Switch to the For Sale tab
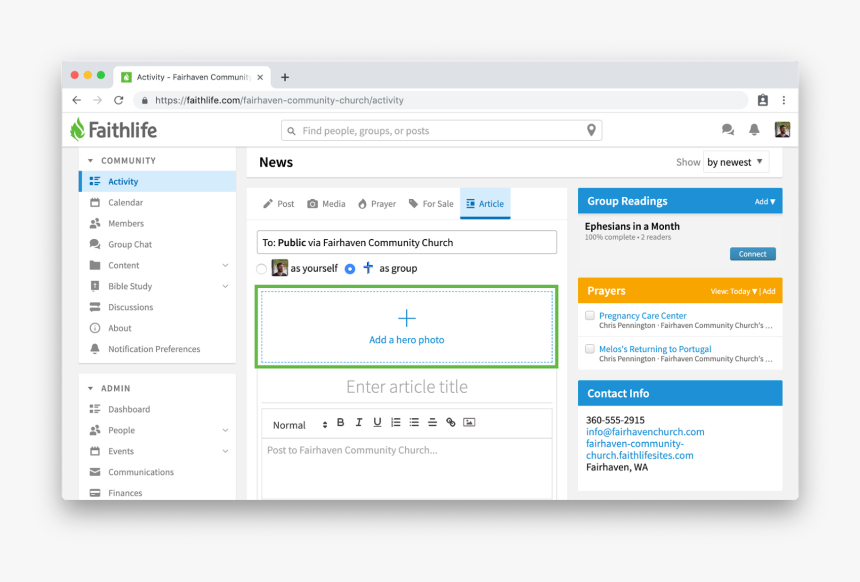The image size is (860, 582). click(431, 204)
